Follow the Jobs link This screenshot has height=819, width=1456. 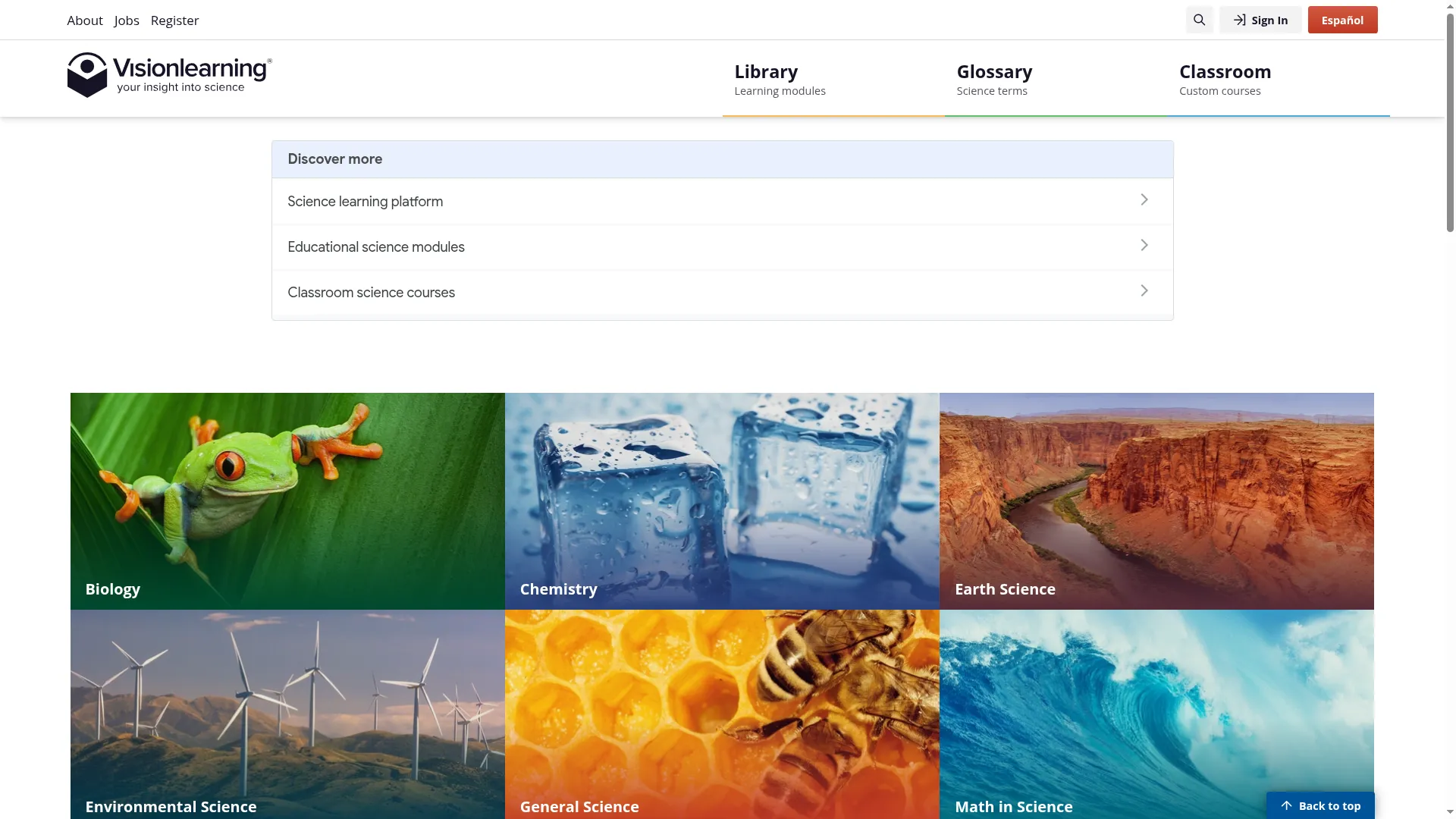127,20
